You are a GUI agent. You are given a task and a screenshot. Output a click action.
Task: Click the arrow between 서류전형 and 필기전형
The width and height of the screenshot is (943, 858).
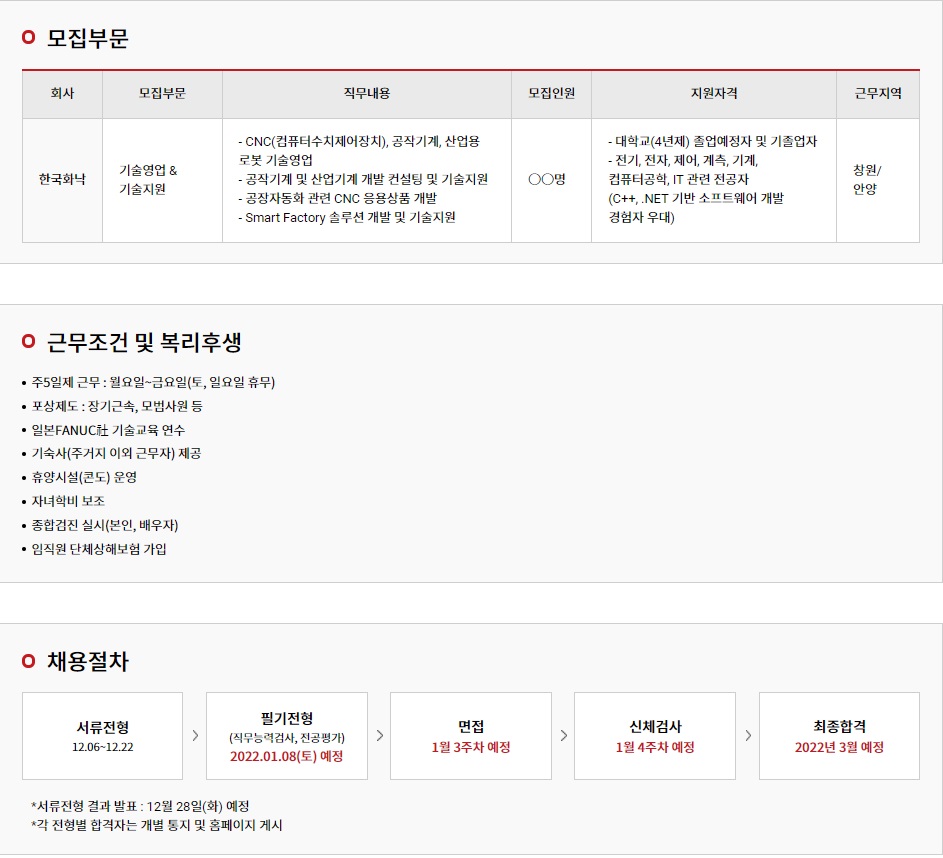click(x=195, y=736)
